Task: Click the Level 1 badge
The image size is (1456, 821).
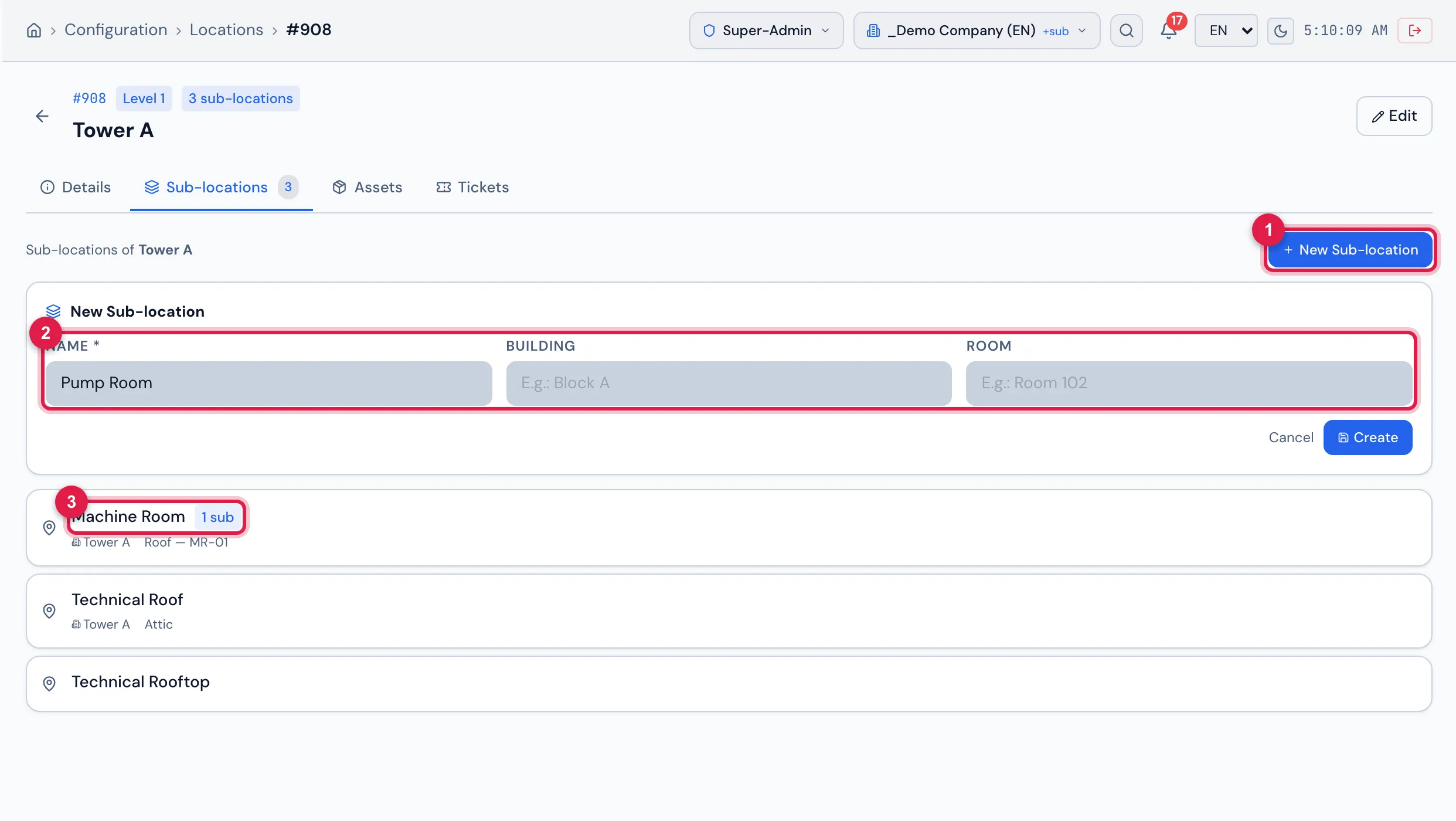Action: 144,99
